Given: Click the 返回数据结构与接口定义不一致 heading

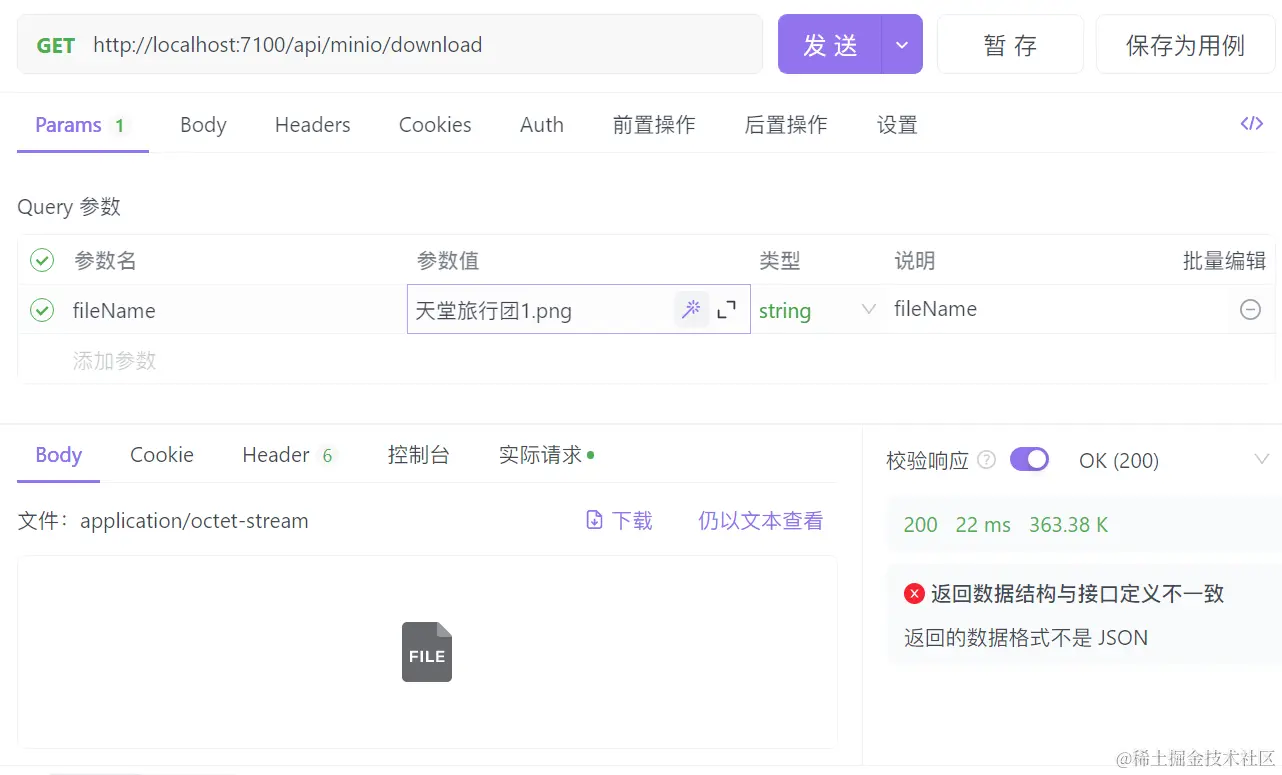Looking at the screenshot, I should click(x=1078, y=594).
